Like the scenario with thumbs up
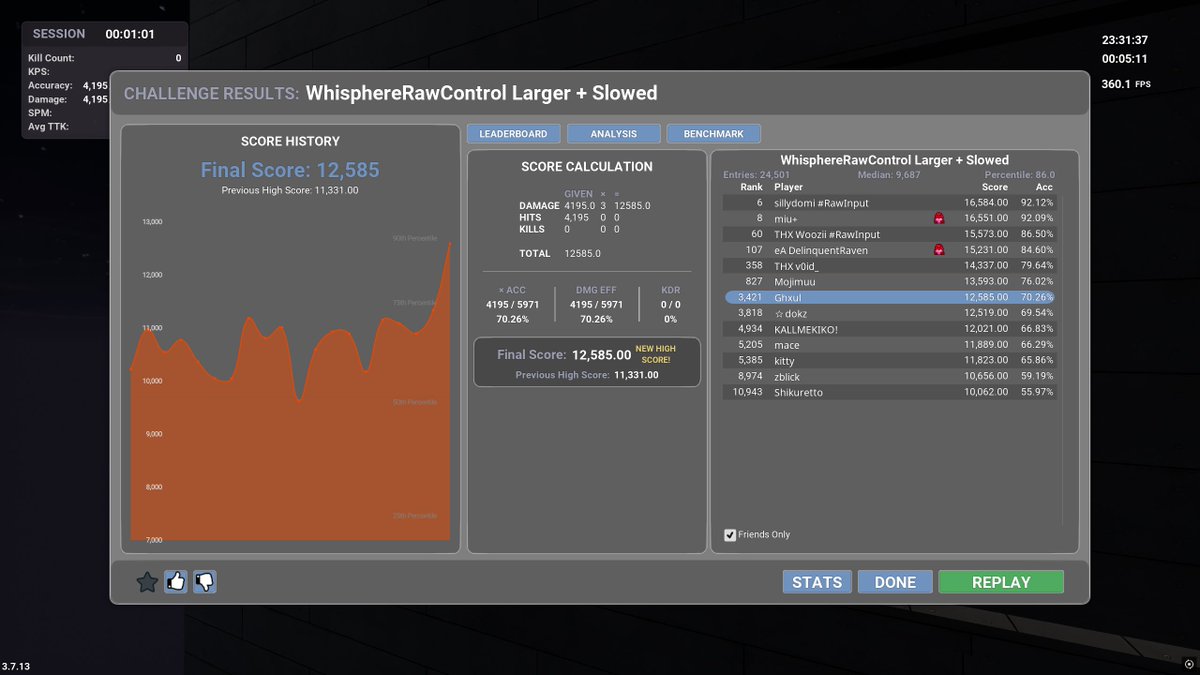 click(176, 582)
